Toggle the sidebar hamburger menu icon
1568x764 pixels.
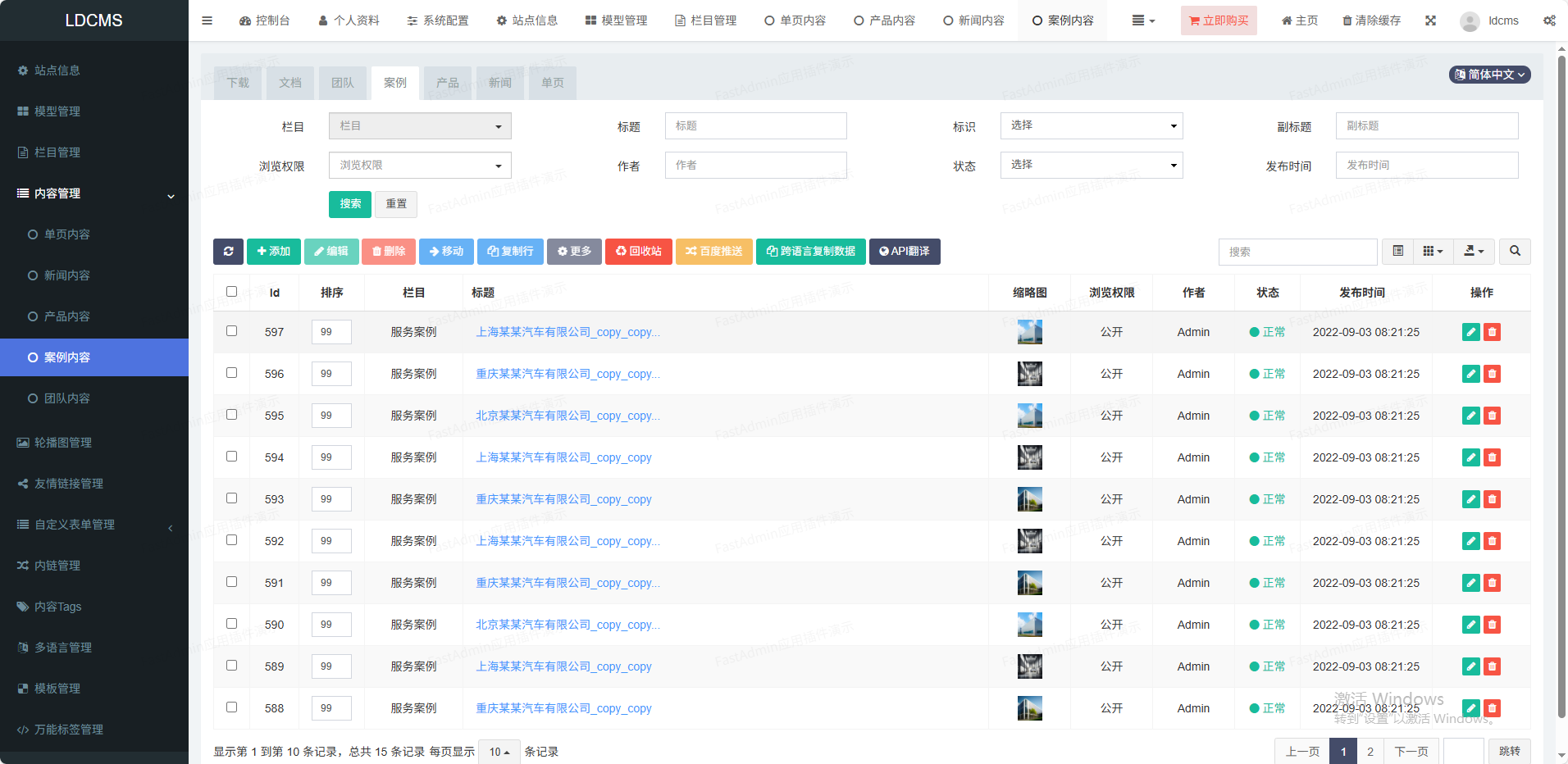click(x=207, y=20)
